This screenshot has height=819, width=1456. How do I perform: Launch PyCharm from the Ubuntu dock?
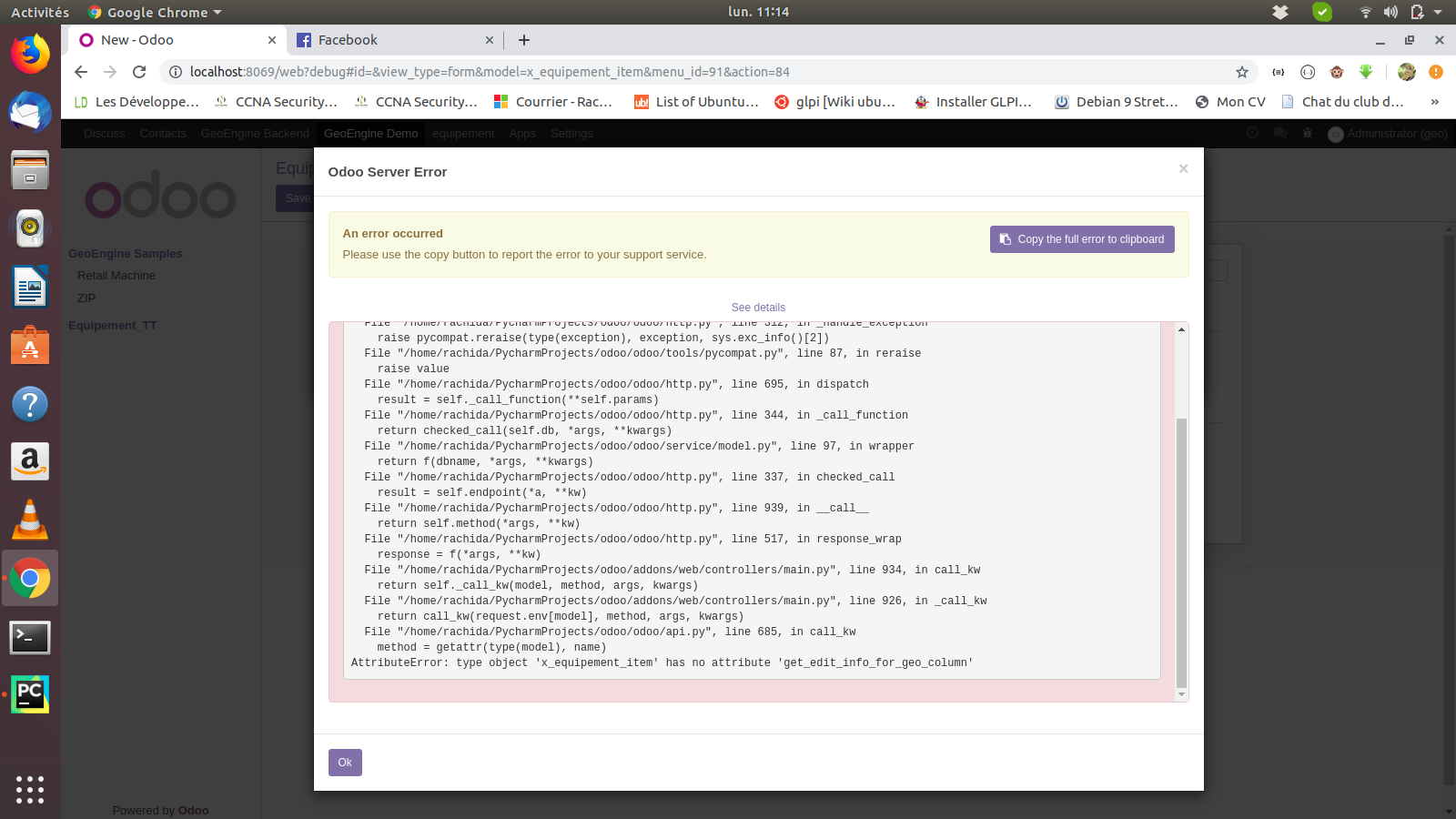click(x=30, y=693)
